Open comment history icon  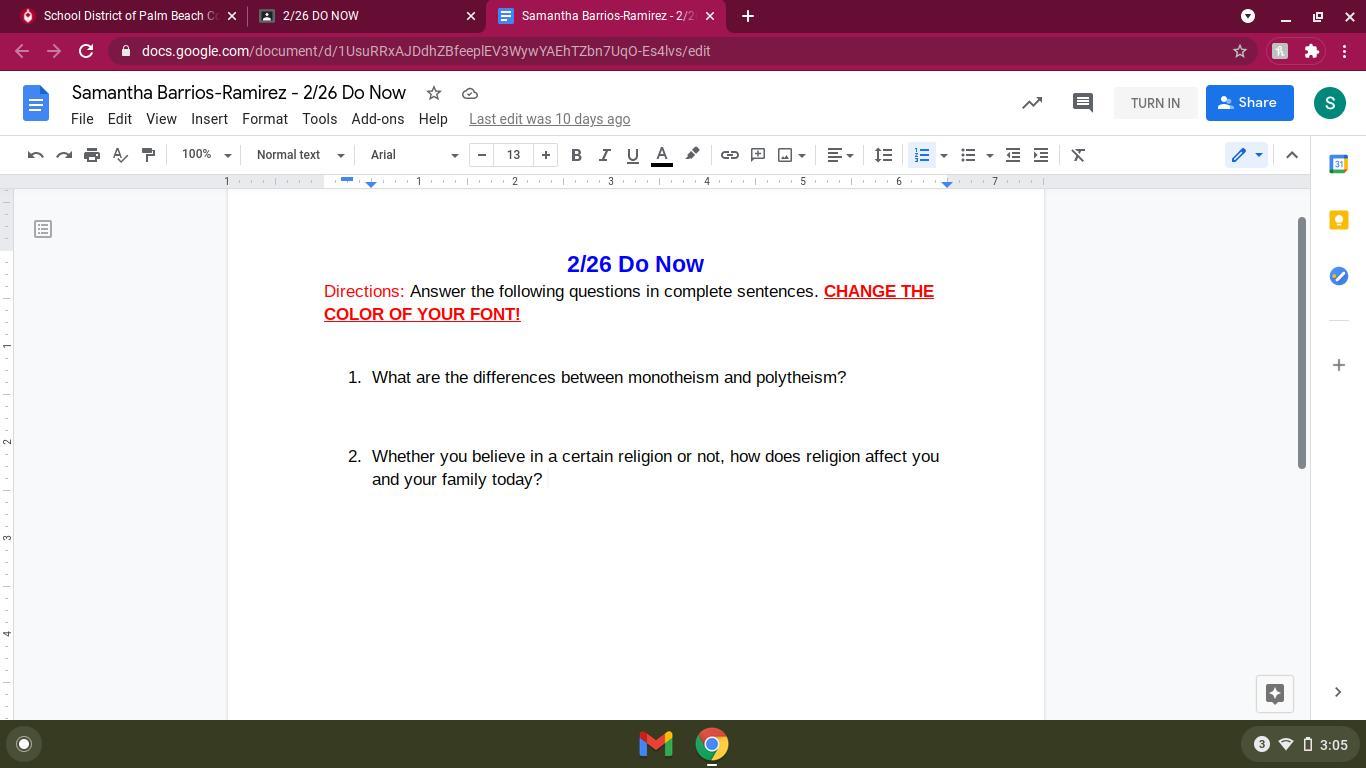(x=1082, y=103)
